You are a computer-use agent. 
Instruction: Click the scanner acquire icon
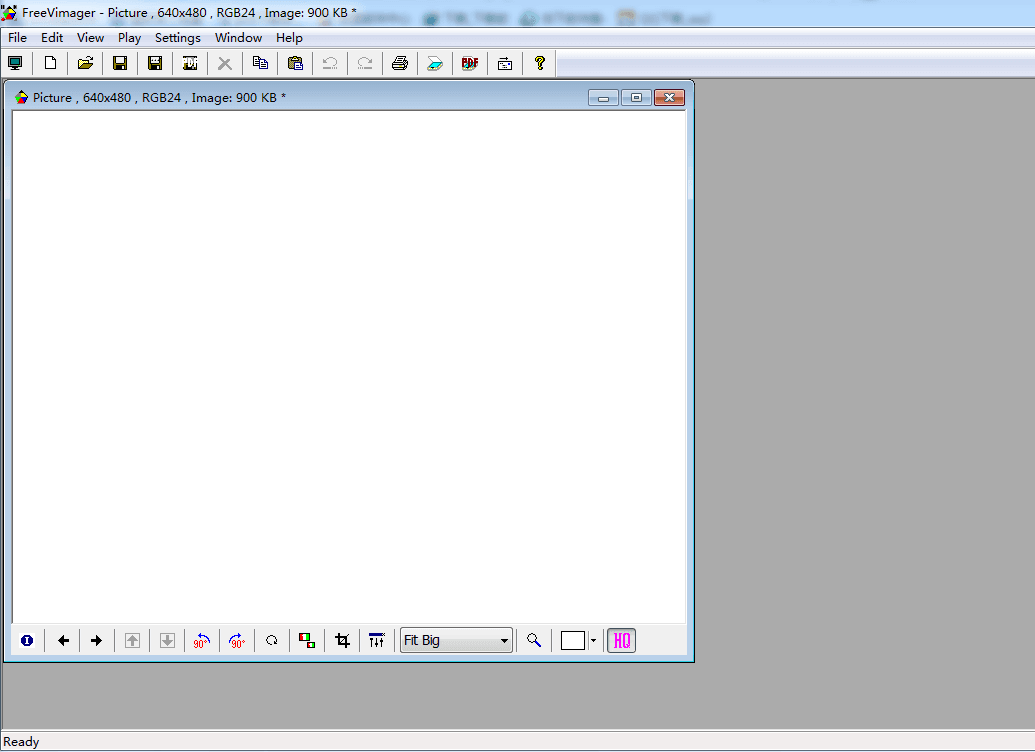coord(434,63)
